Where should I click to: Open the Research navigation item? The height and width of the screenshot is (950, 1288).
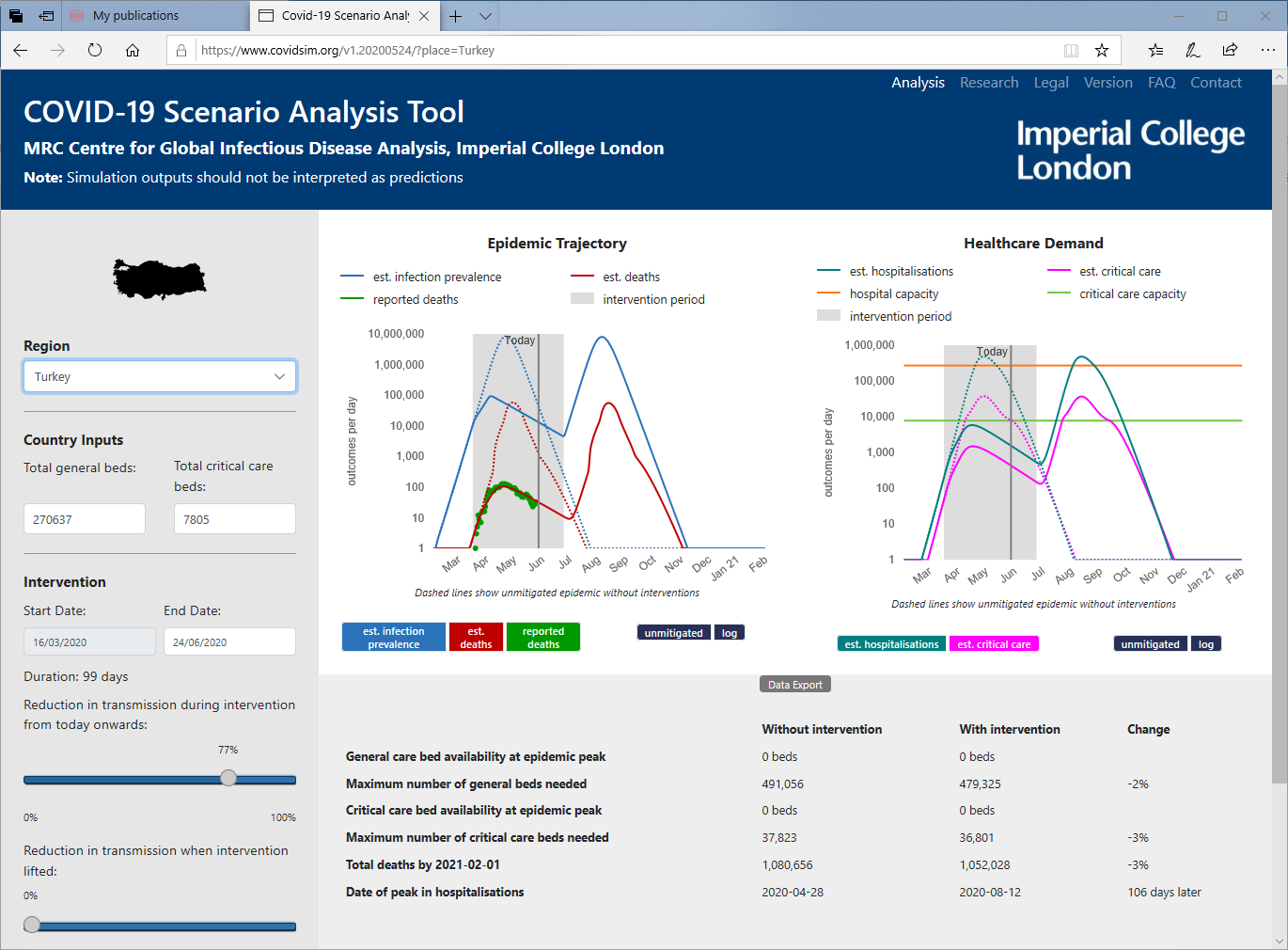pos(989,83)
